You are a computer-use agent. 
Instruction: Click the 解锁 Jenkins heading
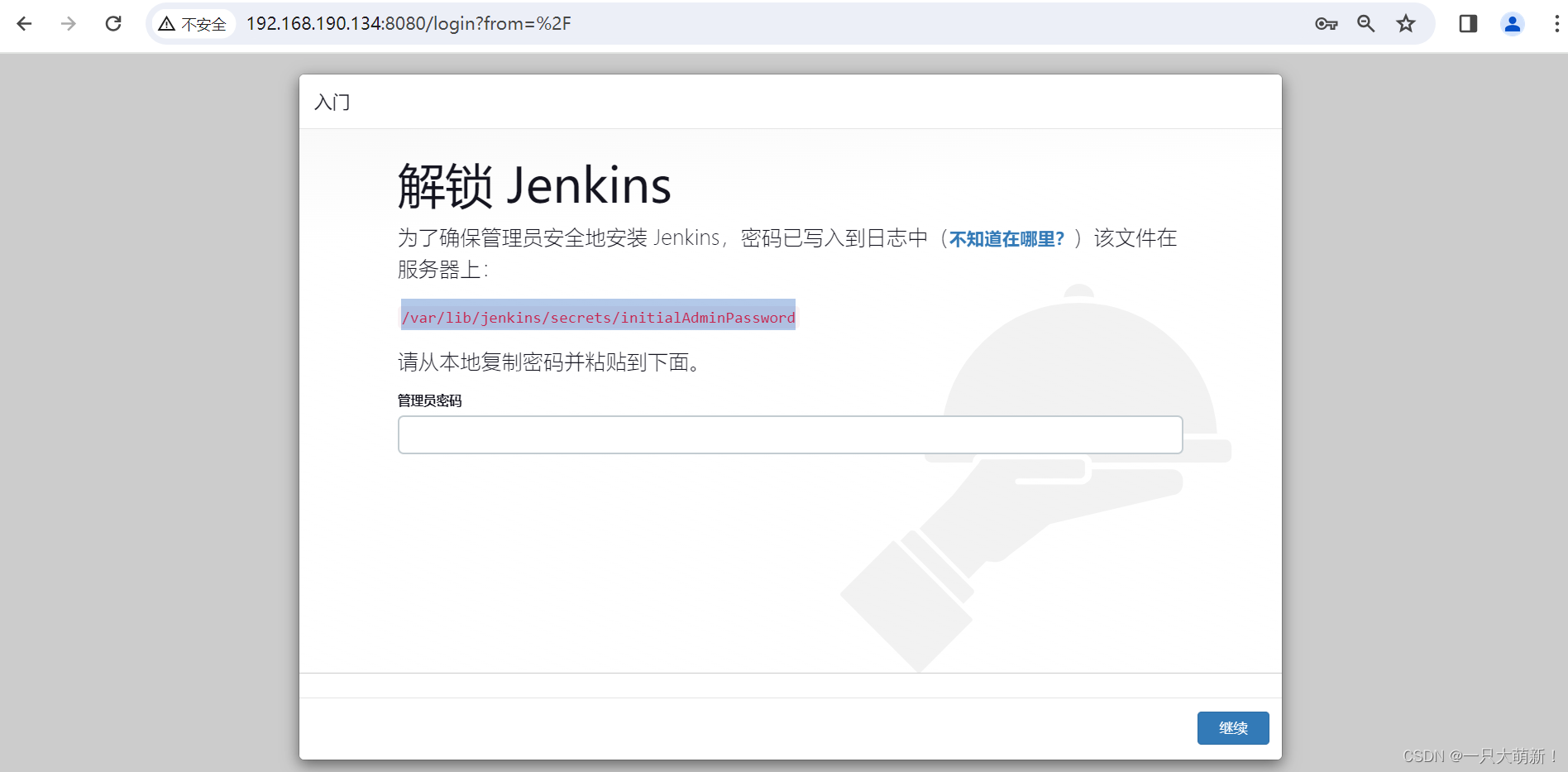click(x=534, y=185)
